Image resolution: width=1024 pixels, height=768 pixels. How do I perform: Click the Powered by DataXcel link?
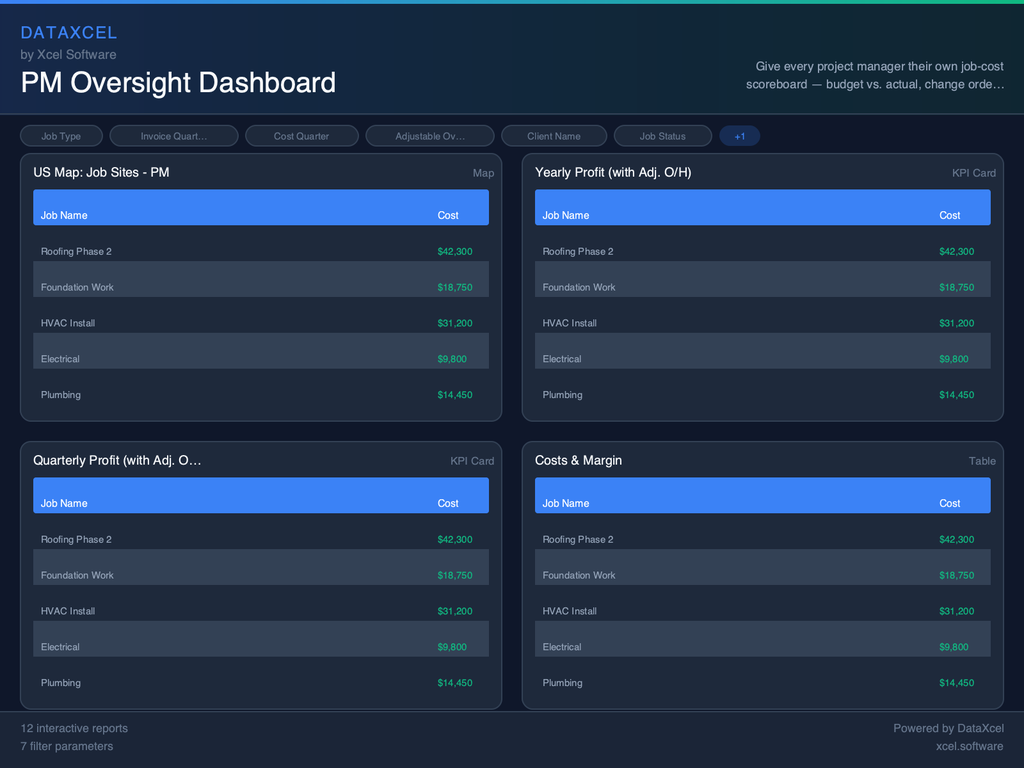click(x=948, y=728)
